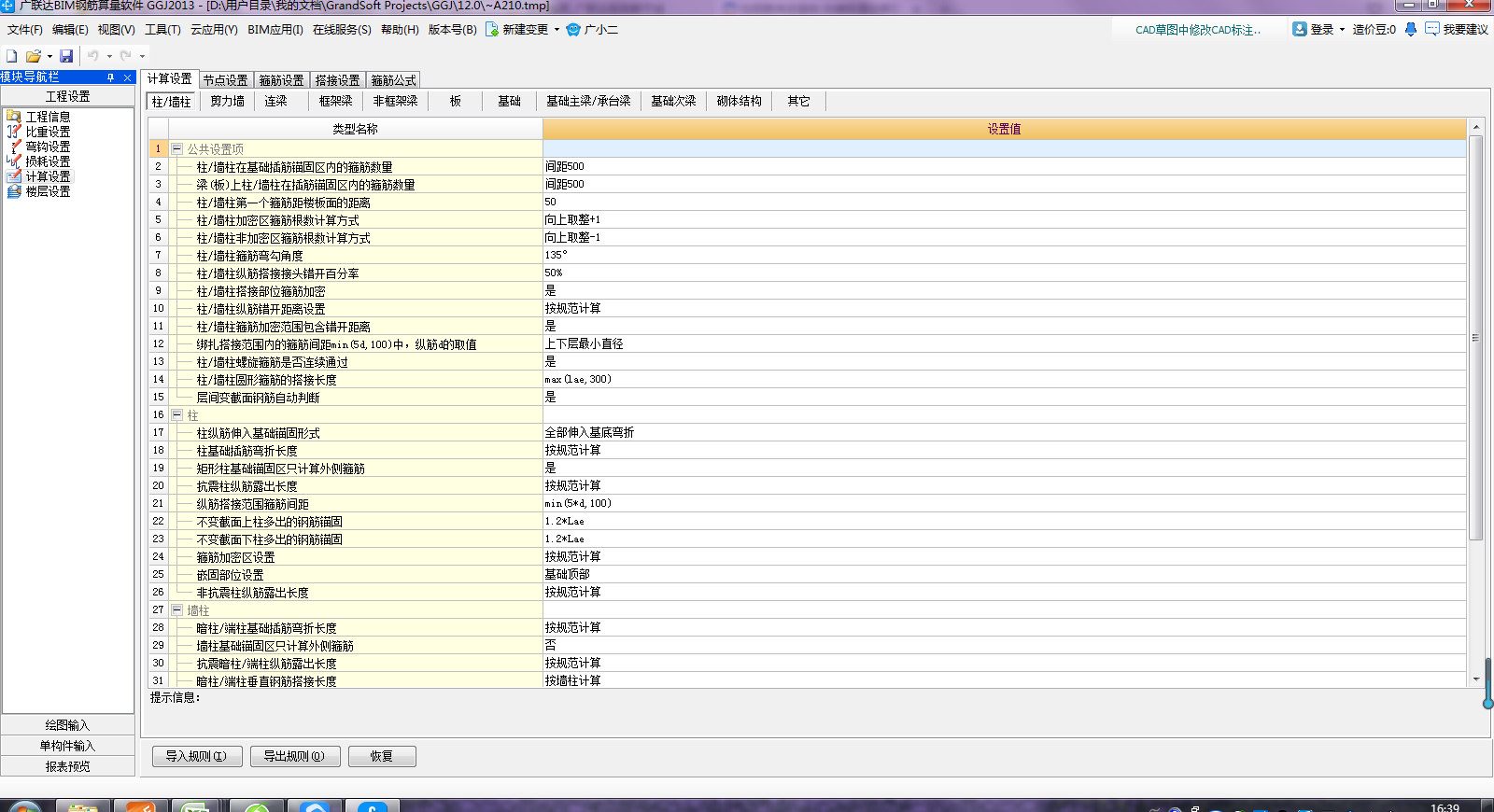
Task: Open 楼层设置 in the navigation tree
Action: (48, 191)
